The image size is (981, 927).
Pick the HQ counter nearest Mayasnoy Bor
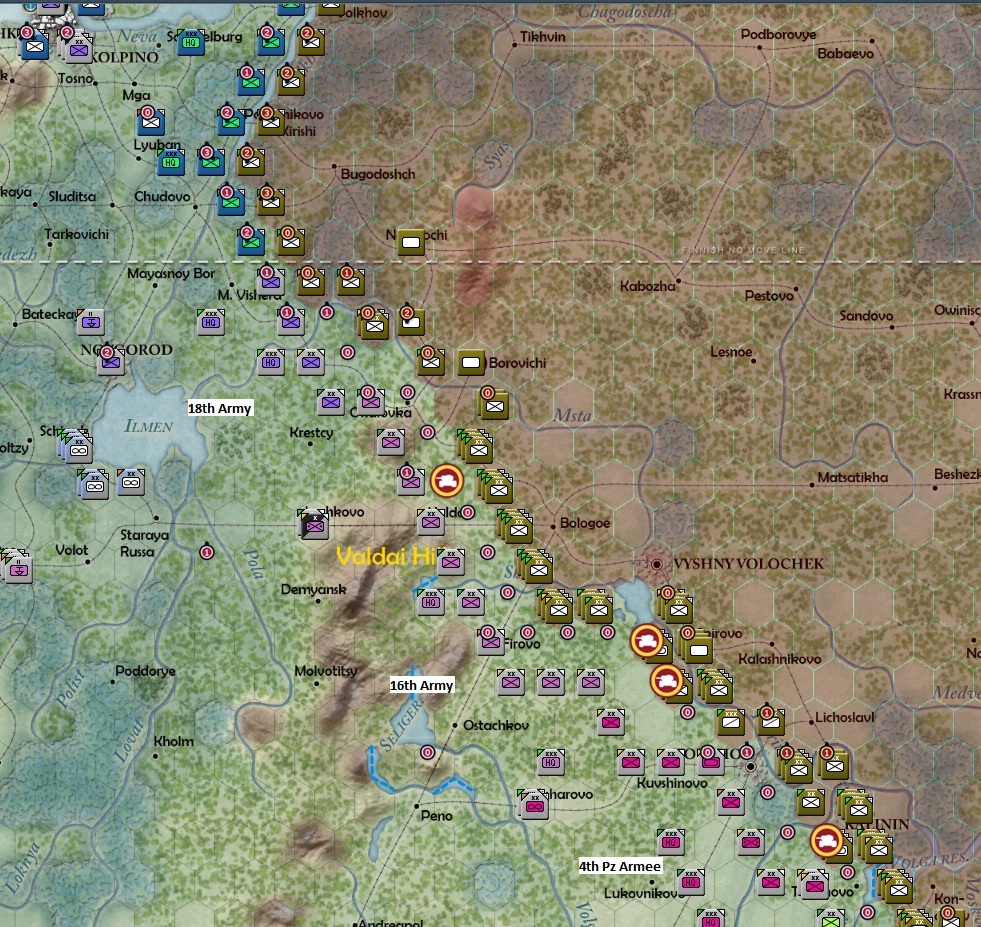[x=211, y=322]
